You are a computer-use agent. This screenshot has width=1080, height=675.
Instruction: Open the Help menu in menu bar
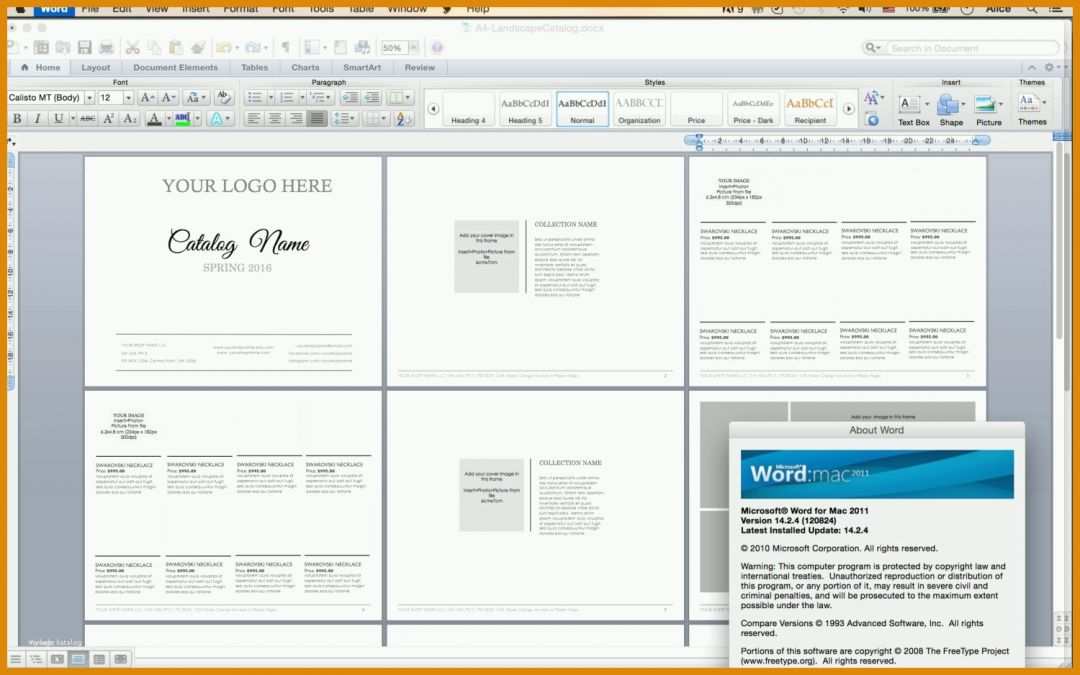478,9
